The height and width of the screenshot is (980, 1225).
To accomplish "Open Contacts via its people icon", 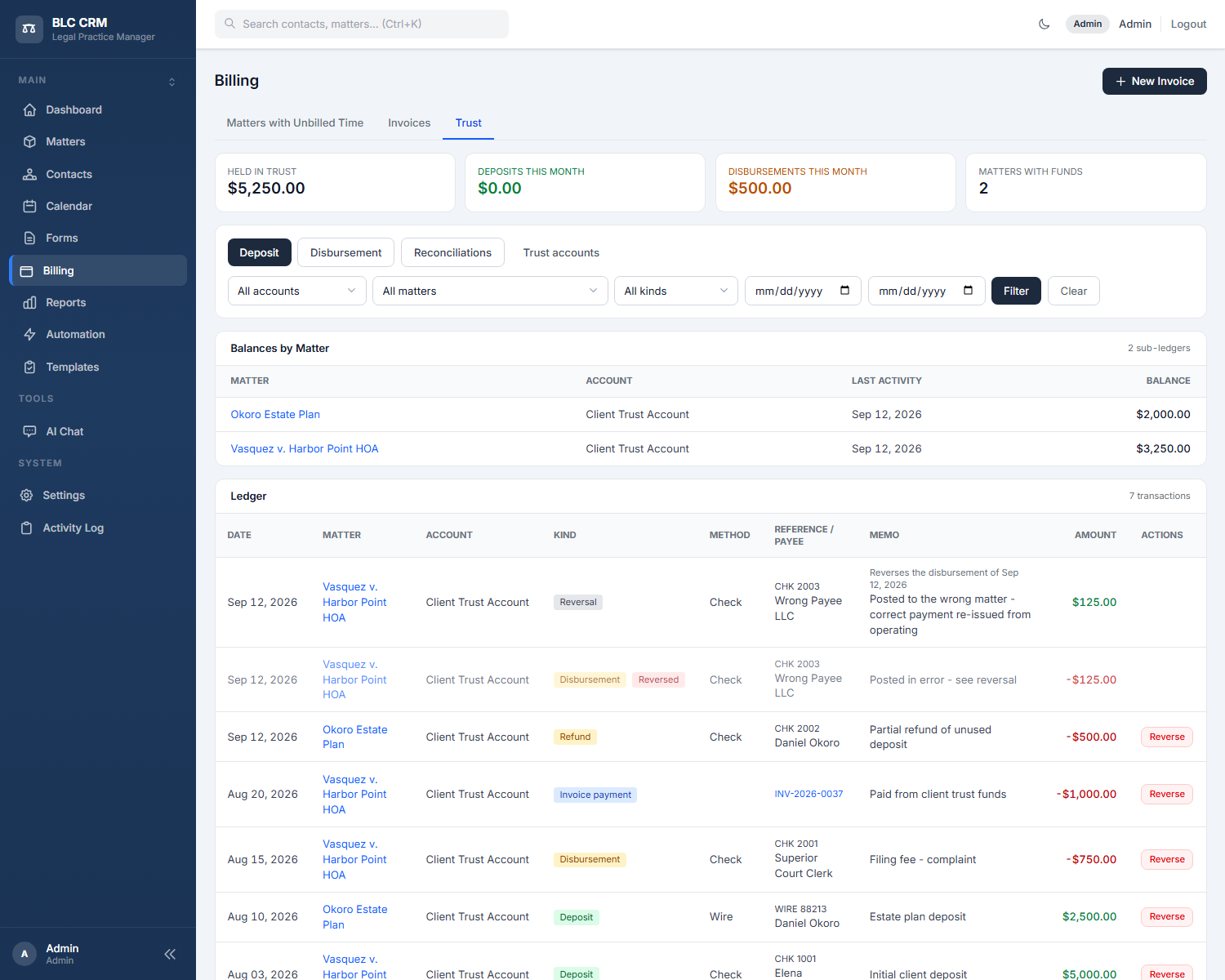I will [29, 174].
